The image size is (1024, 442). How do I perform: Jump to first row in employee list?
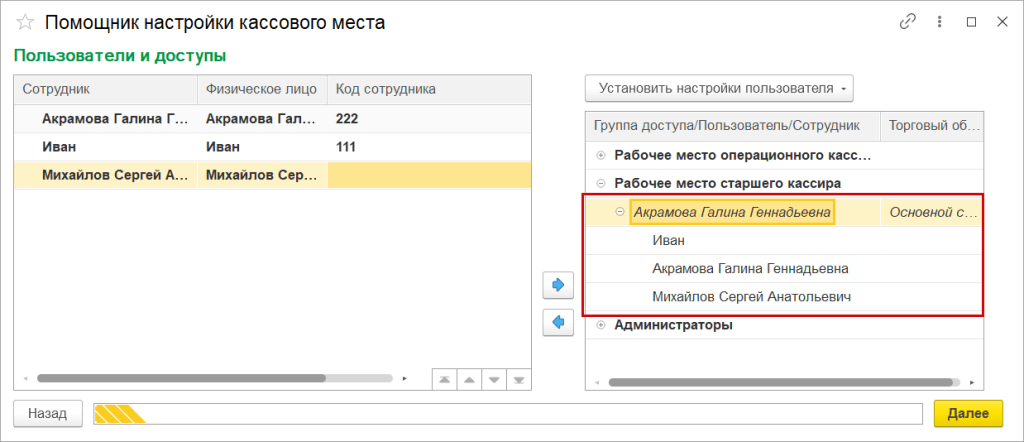(443, 380)
